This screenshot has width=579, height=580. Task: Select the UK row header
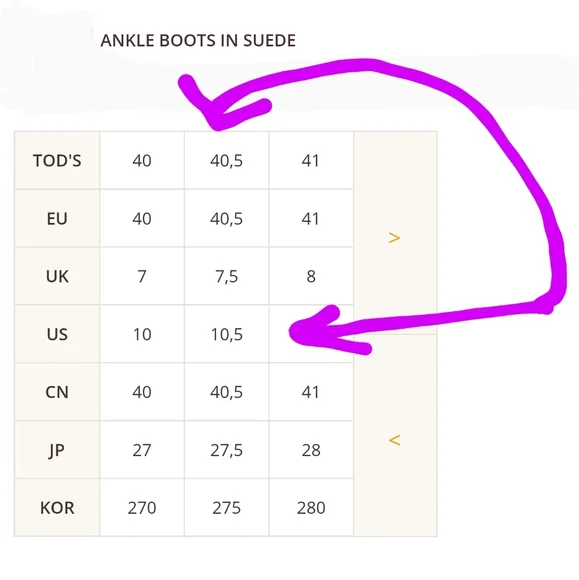coord(57,276)
